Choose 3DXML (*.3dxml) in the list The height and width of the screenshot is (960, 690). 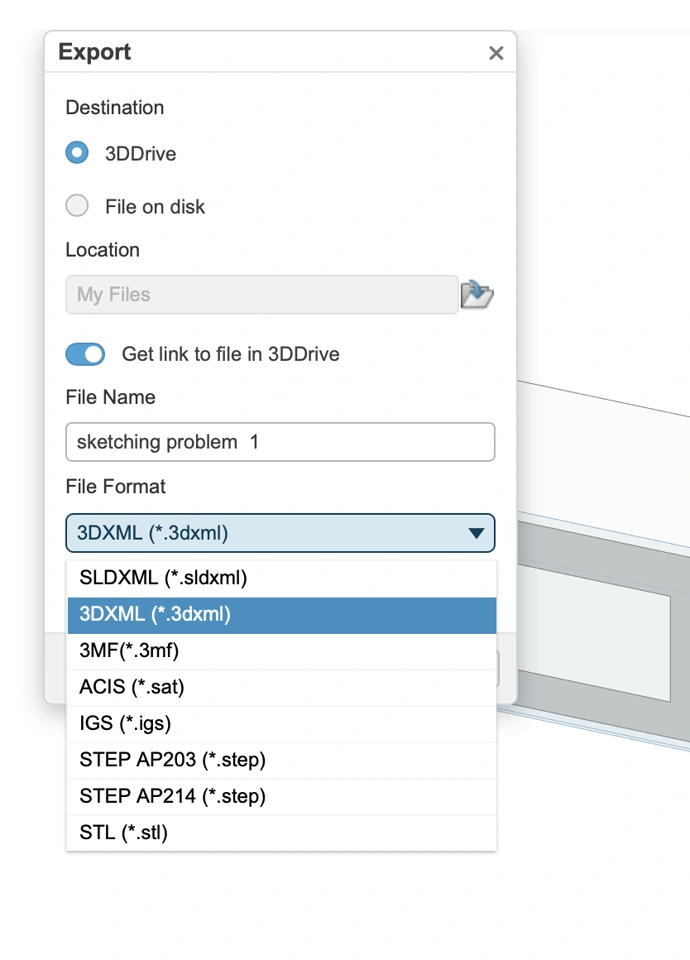tap(282, 615)
